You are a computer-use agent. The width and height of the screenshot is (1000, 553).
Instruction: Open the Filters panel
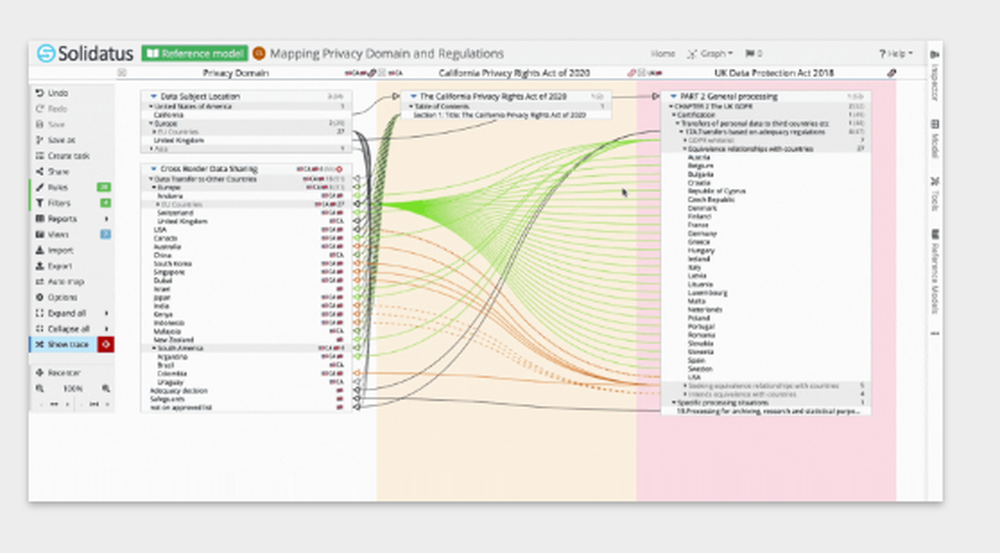click(x=71, y=203)
